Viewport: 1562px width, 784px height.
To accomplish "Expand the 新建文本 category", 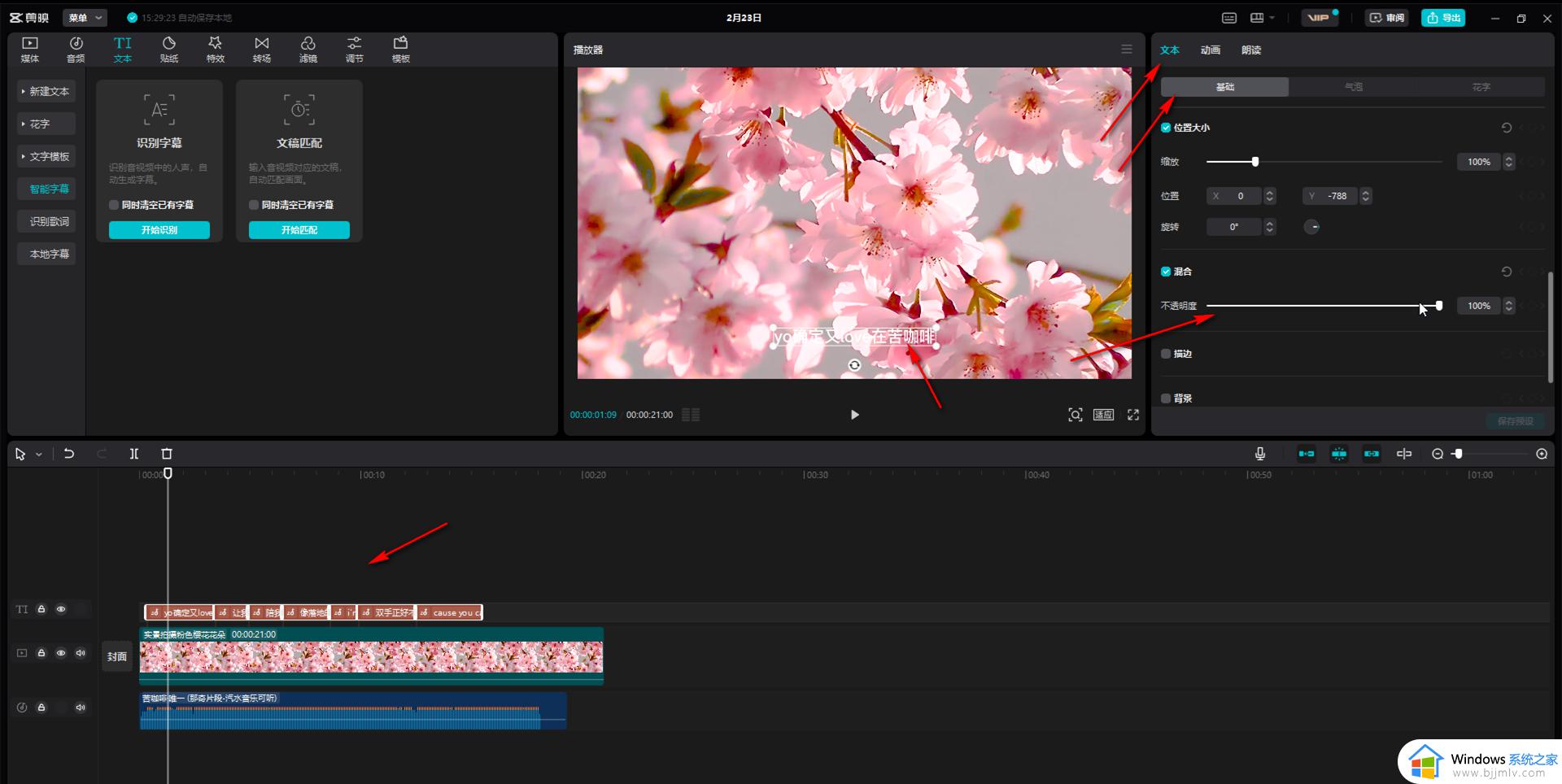I will pos(46,92).
